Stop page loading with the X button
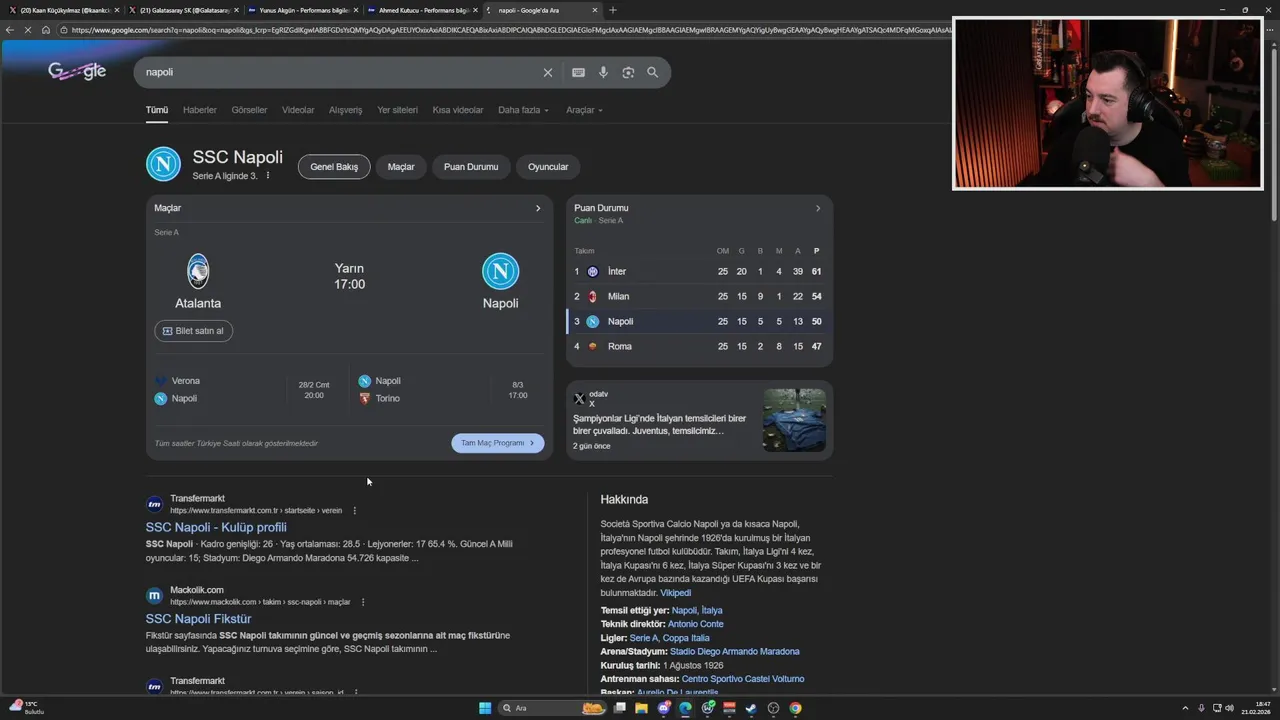 tap(28, 30)
